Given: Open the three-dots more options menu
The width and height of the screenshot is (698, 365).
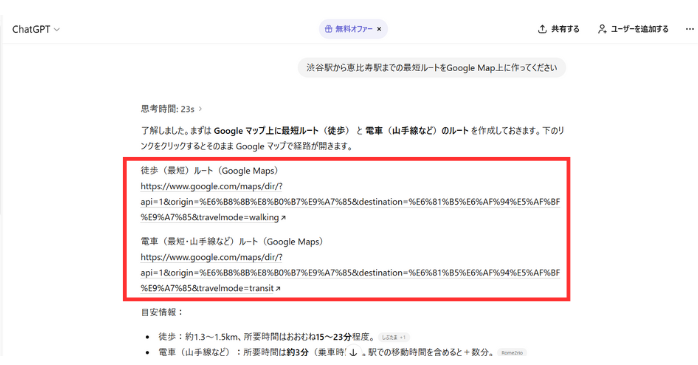Looking at the screenshot, I should pos(690,29).
